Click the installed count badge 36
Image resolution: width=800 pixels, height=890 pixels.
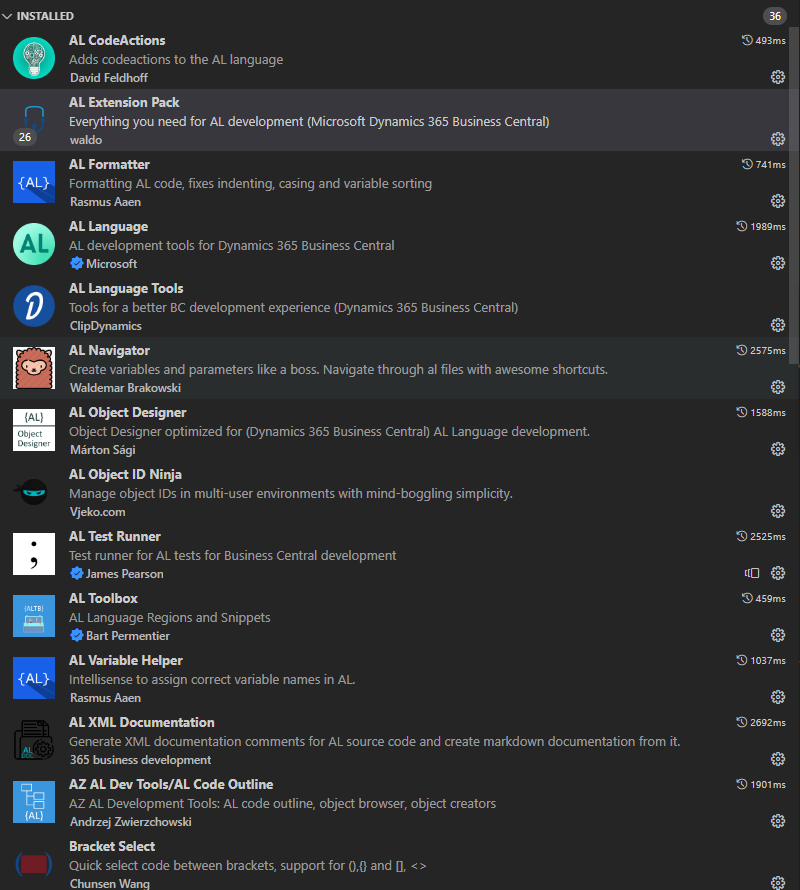(774, 16)
